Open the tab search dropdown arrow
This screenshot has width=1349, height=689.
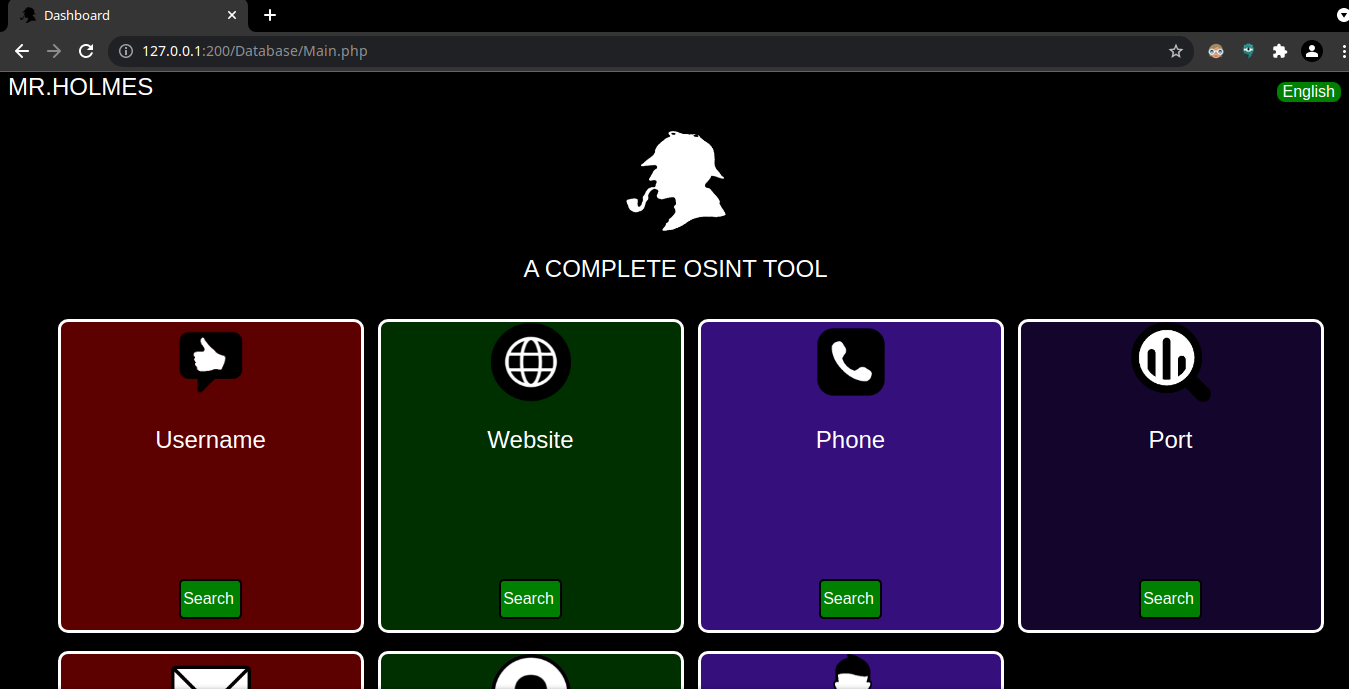click(1342, 15)
